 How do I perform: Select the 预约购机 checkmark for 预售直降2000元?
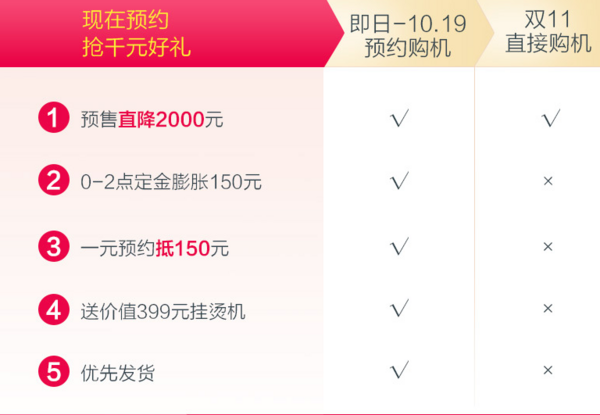[x=399, y=118]
